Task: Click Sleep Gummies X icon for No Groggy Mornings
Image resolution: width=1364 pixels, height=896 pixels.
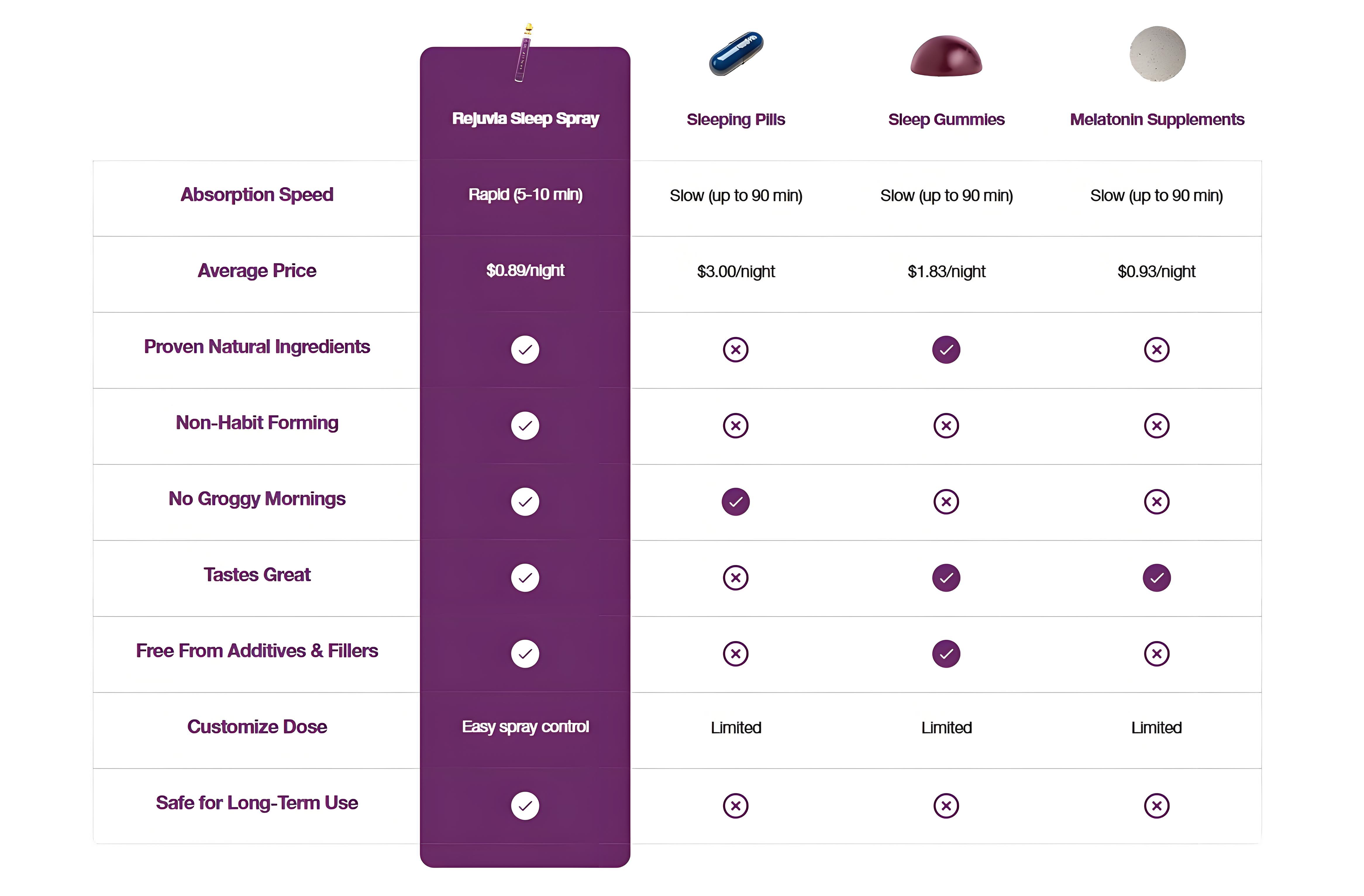Action: click(x=946, y=502)
